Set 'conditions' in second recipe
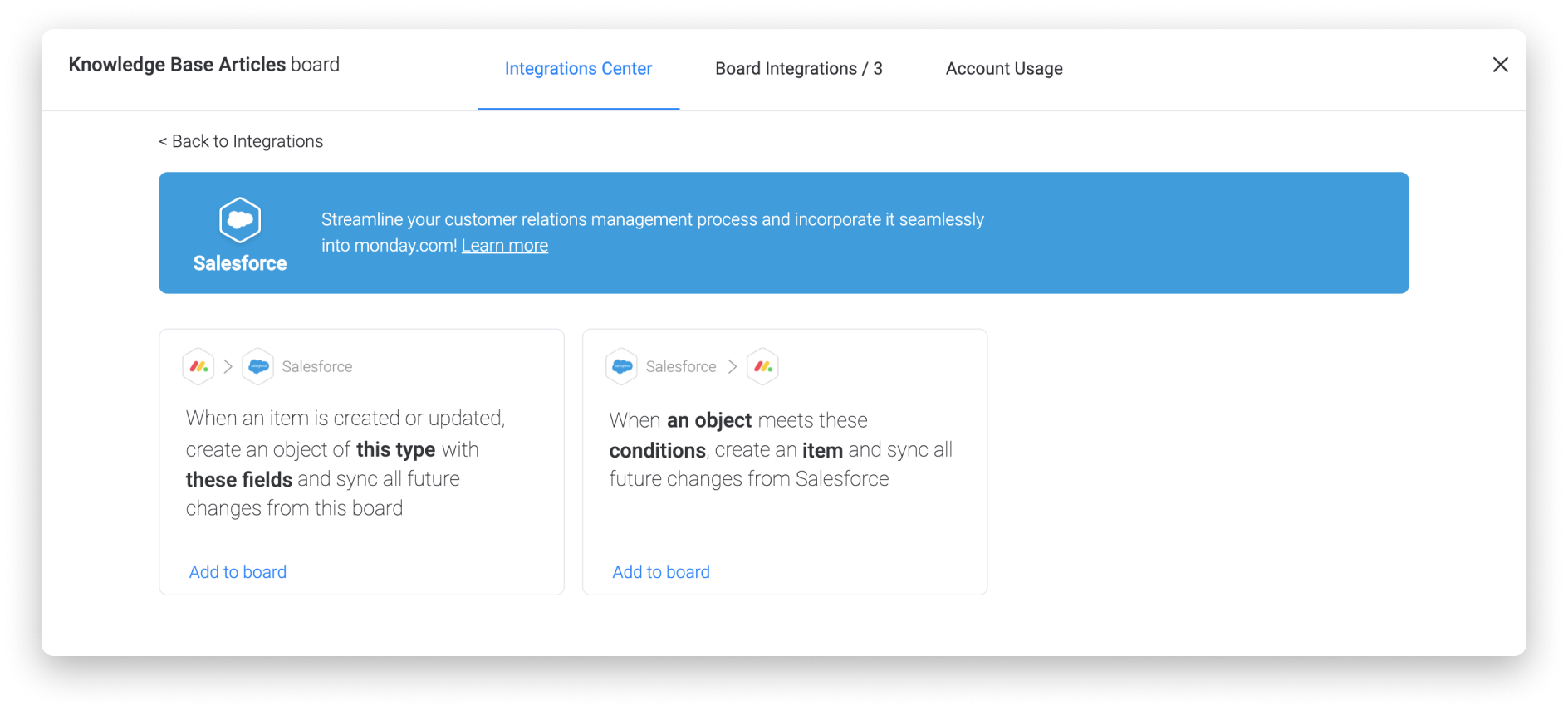The width and height of the screenshot is (1568, 710). point(658,450)
